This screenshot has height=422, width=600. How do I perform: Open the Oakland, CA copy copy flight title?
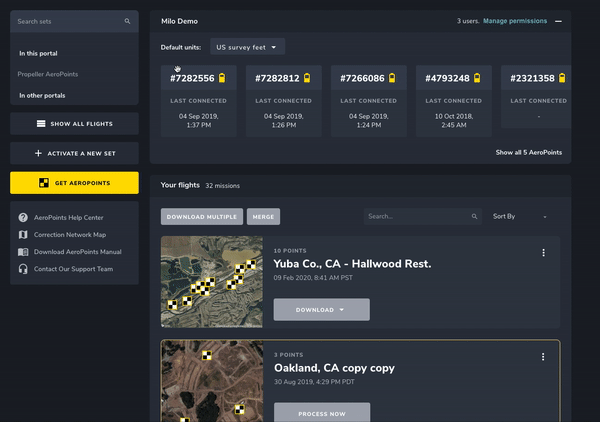click(x=334, y=368)
